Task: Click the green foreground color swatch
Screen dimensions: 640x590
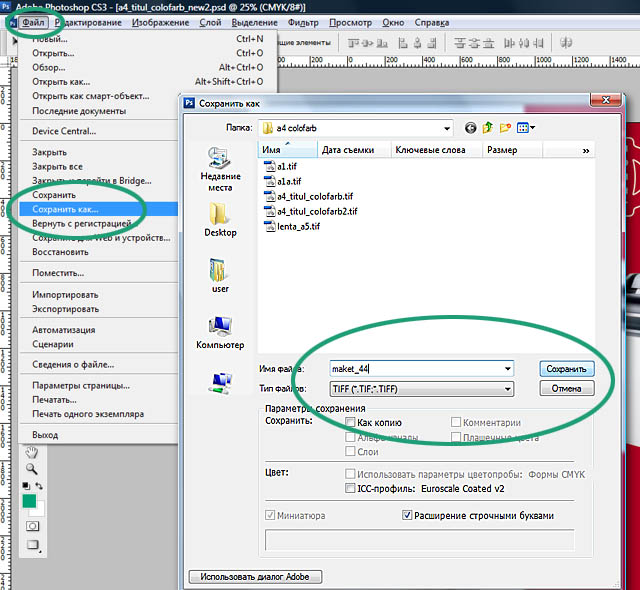Action: click(x=30, y=500)
